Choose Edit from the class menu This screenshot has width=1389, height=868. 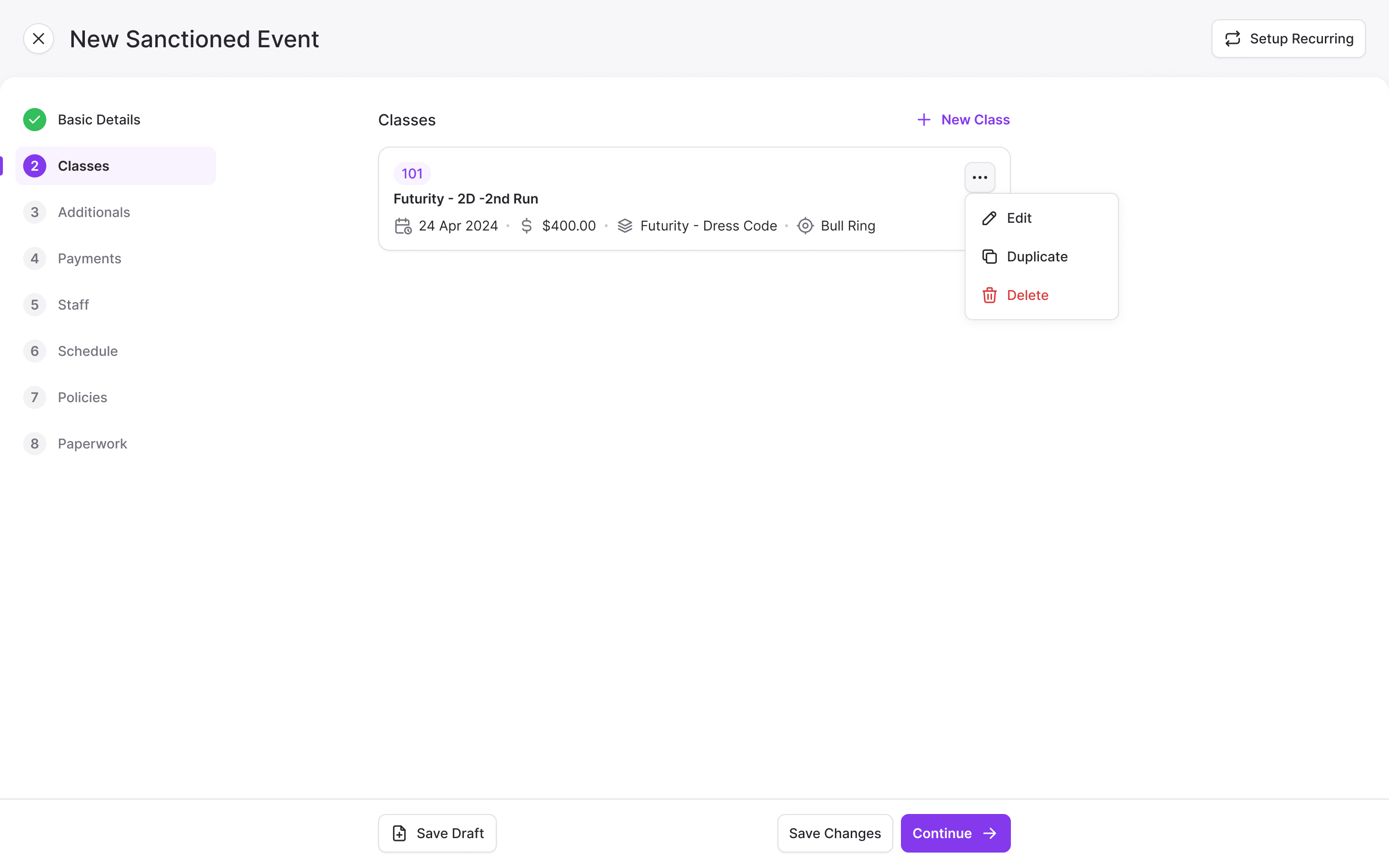click(x=1041, y=218)
